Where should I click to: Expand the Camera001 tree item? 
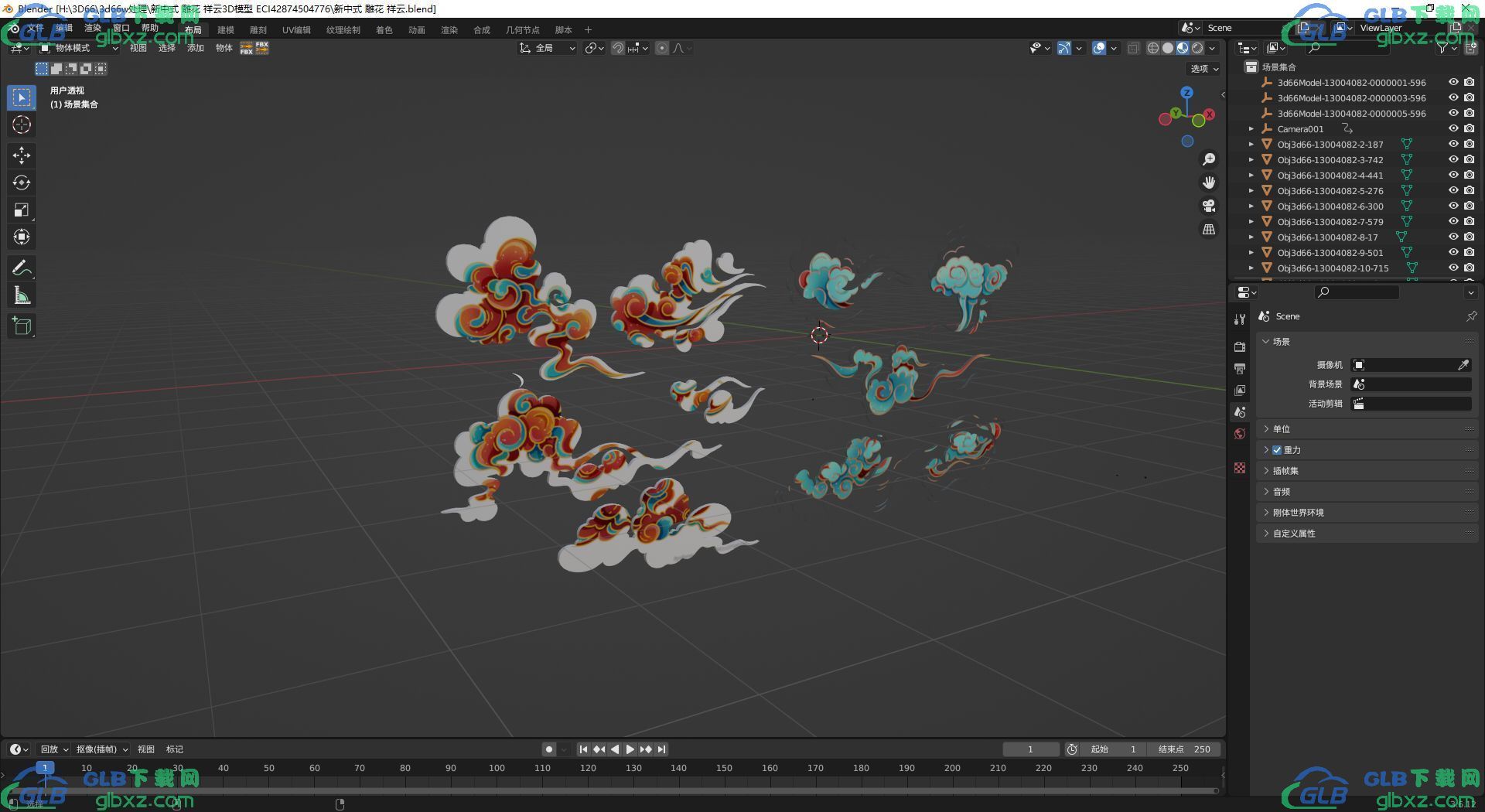(1251, 128)
